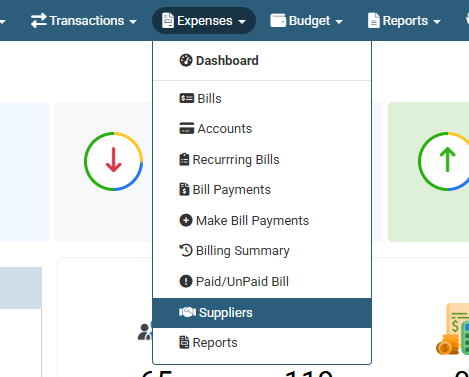469x377 pixels.
Task: Click the Dashboard gauge icon
Action: (186, 60)
